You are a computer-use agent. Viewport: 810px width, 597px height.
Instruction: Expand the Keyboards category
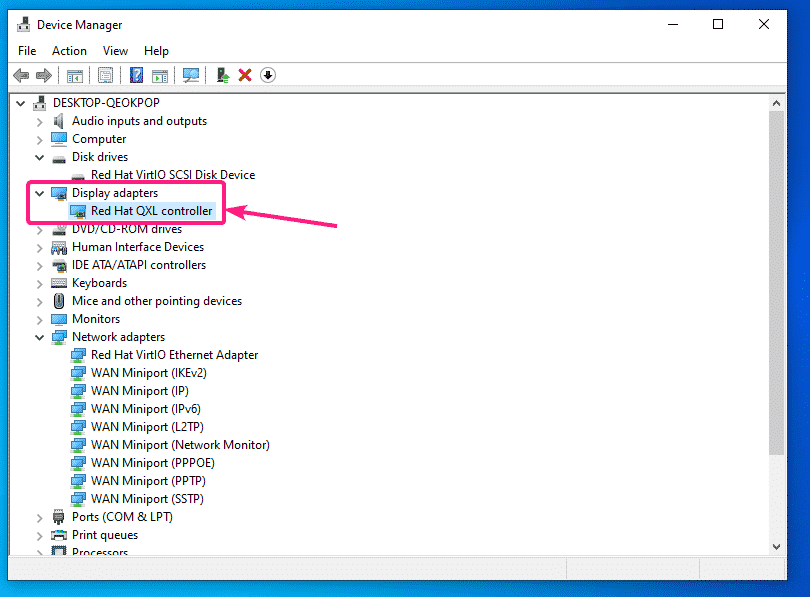click(40, 284)
